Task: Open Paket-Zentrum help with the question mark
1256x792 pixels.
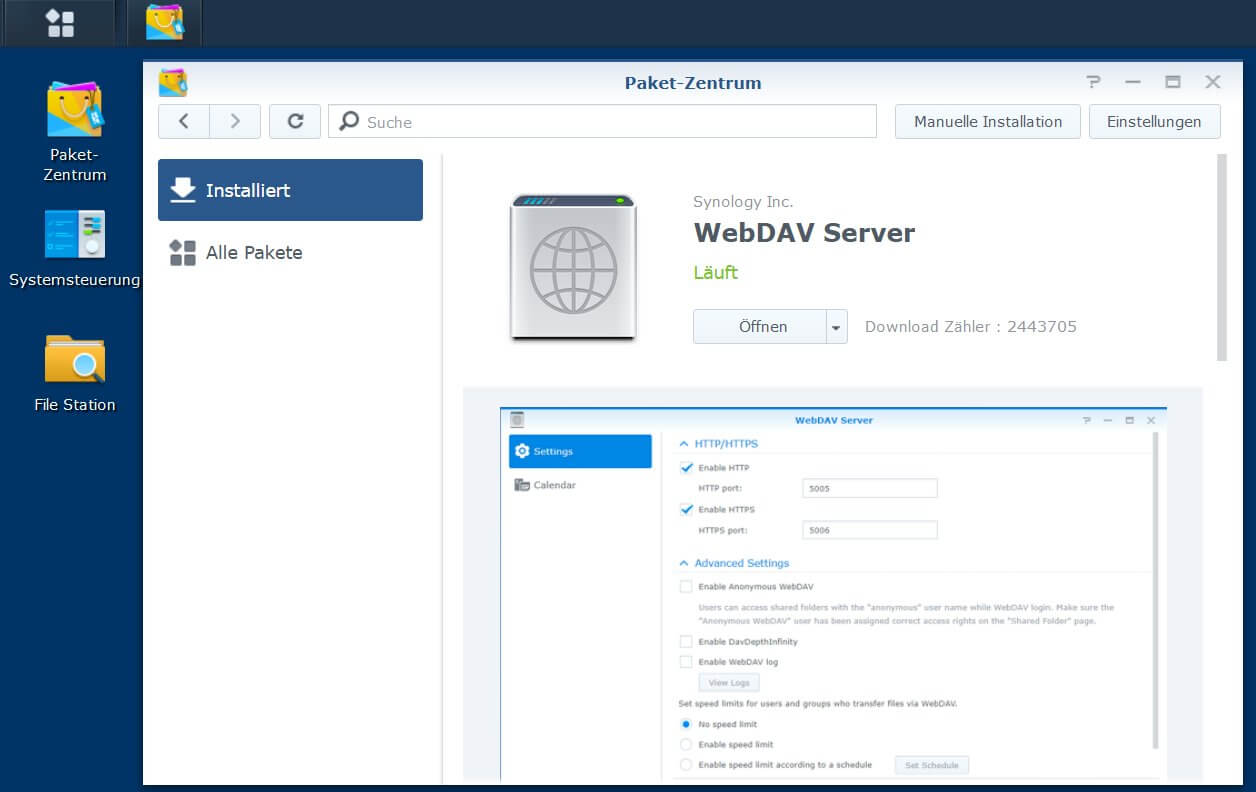Action: [x=1093, y=83]
